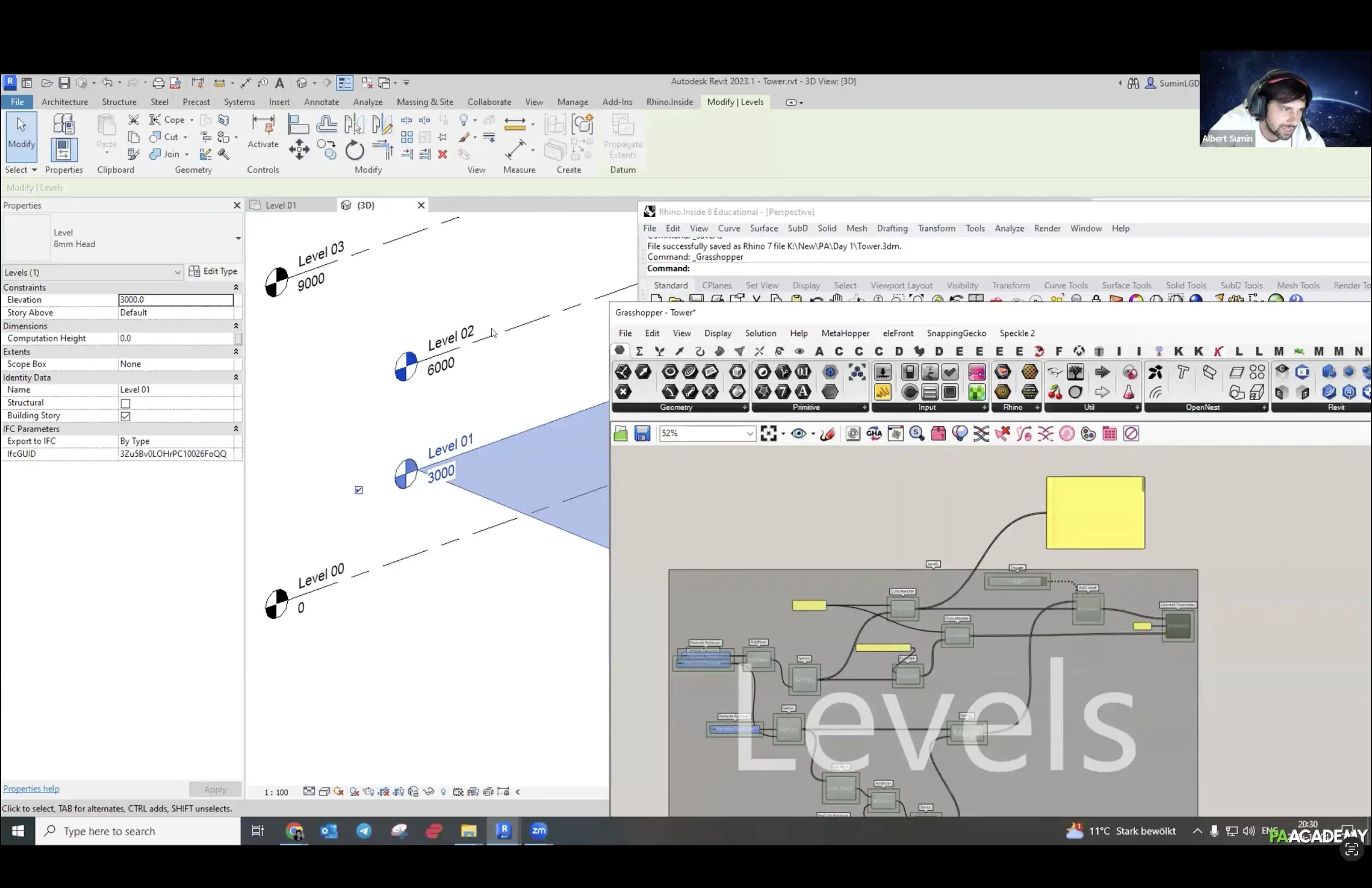
Task: Enable the Structural checkbox
Action: pyautogui.click(x=125, y=403)
